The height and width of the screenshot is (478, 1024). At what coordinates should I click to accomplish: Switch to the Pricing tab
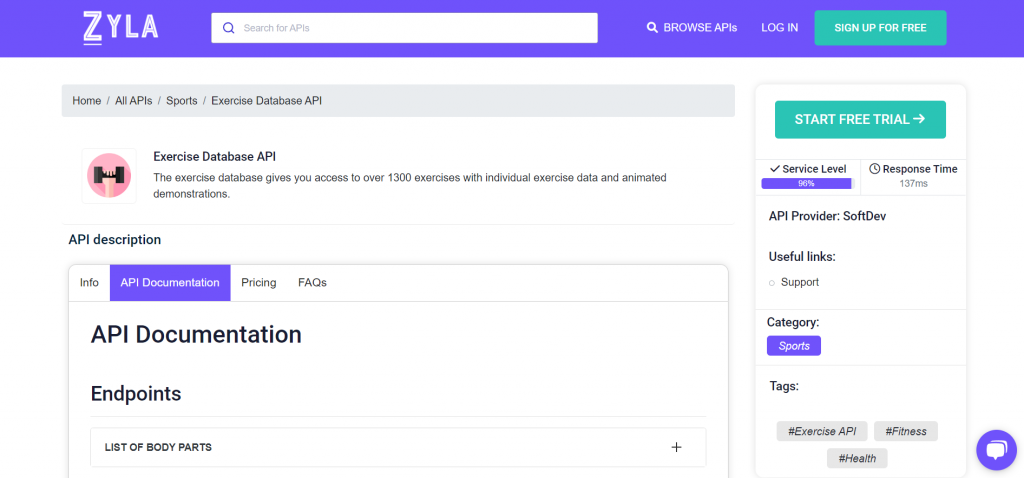click(259, 283)
